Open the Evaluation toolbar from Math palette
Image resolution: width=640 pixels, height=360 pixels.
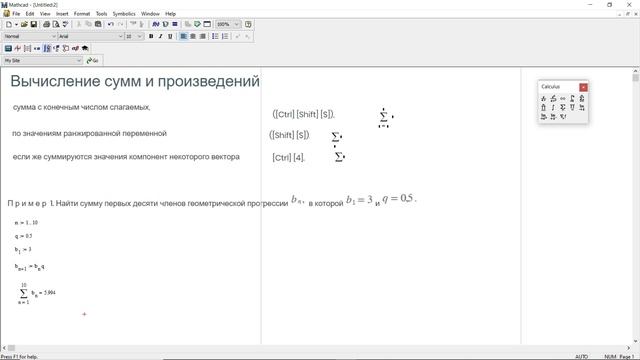click(37, 48)
